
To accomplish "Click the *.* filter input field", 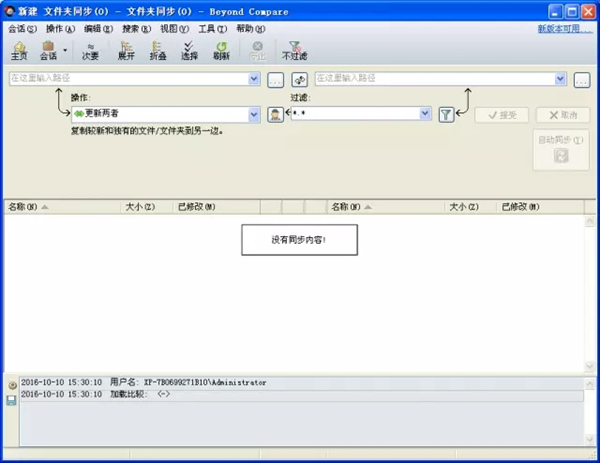I will click(x=355, y=113).
